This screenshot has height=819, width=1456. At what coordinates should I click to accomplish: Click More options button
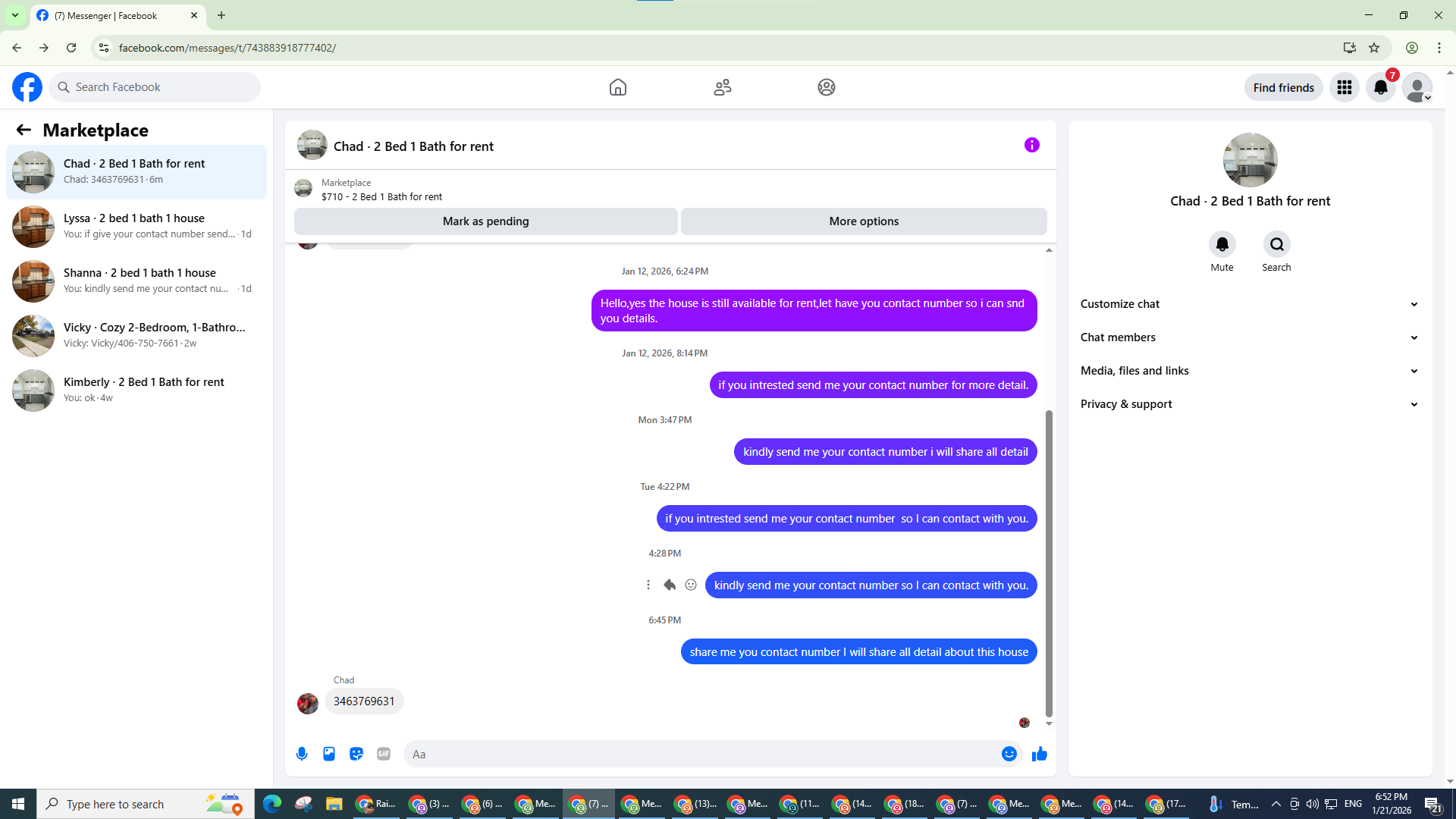pos(864,221)
